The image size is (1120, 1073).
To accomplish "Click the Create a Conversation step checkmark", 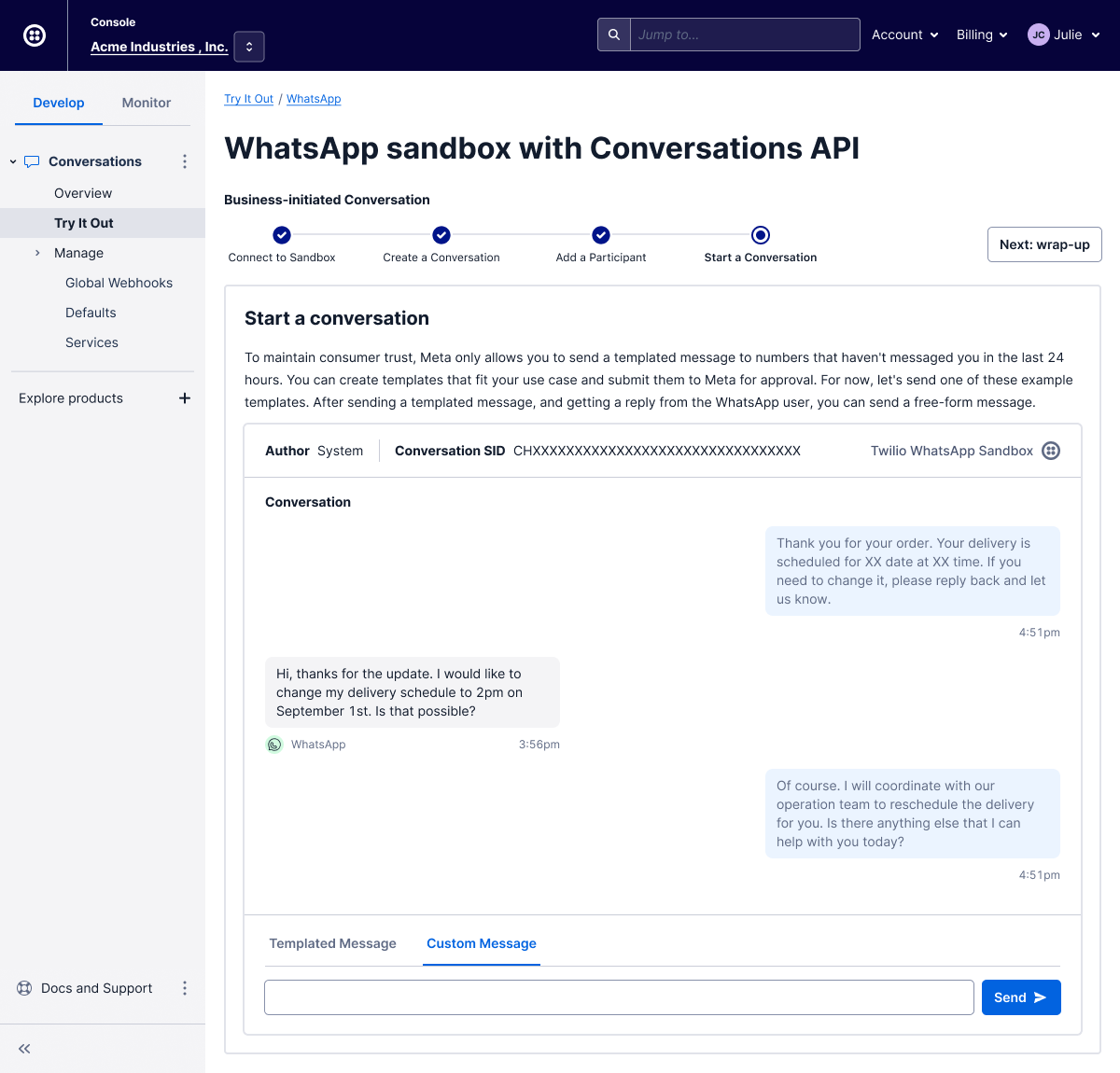I will point(441,235).
